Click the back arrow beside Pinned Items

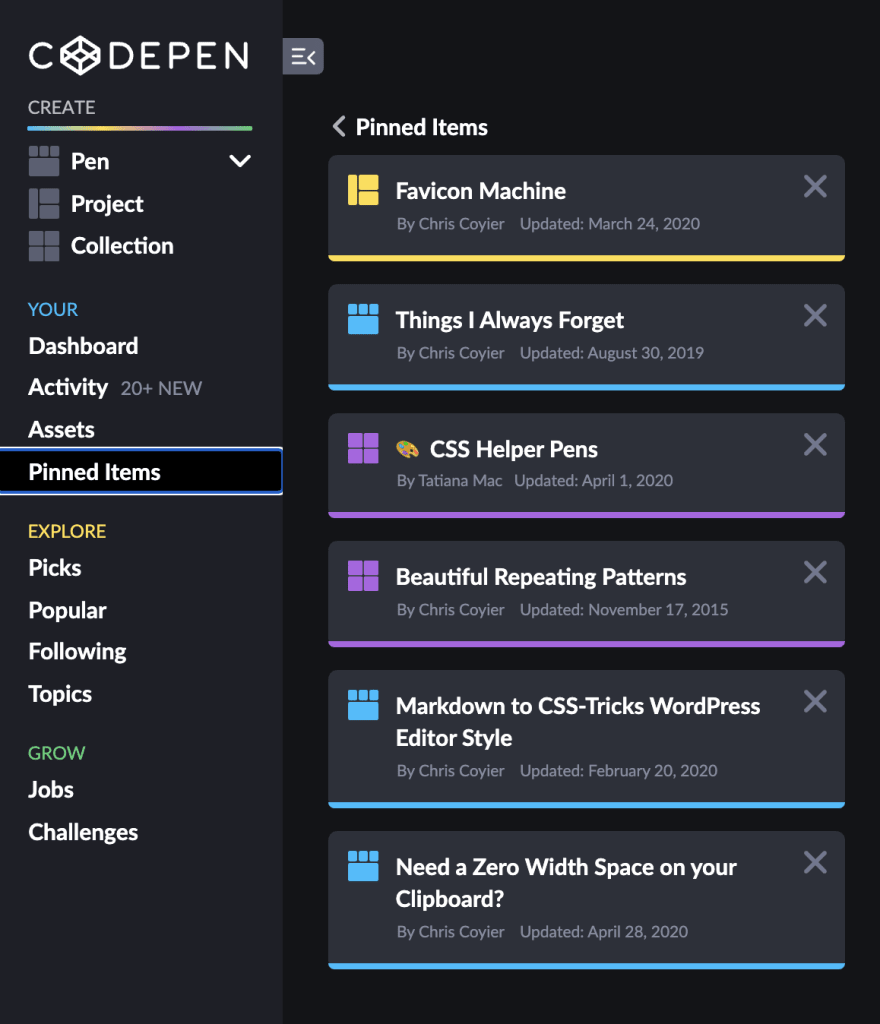338,127
